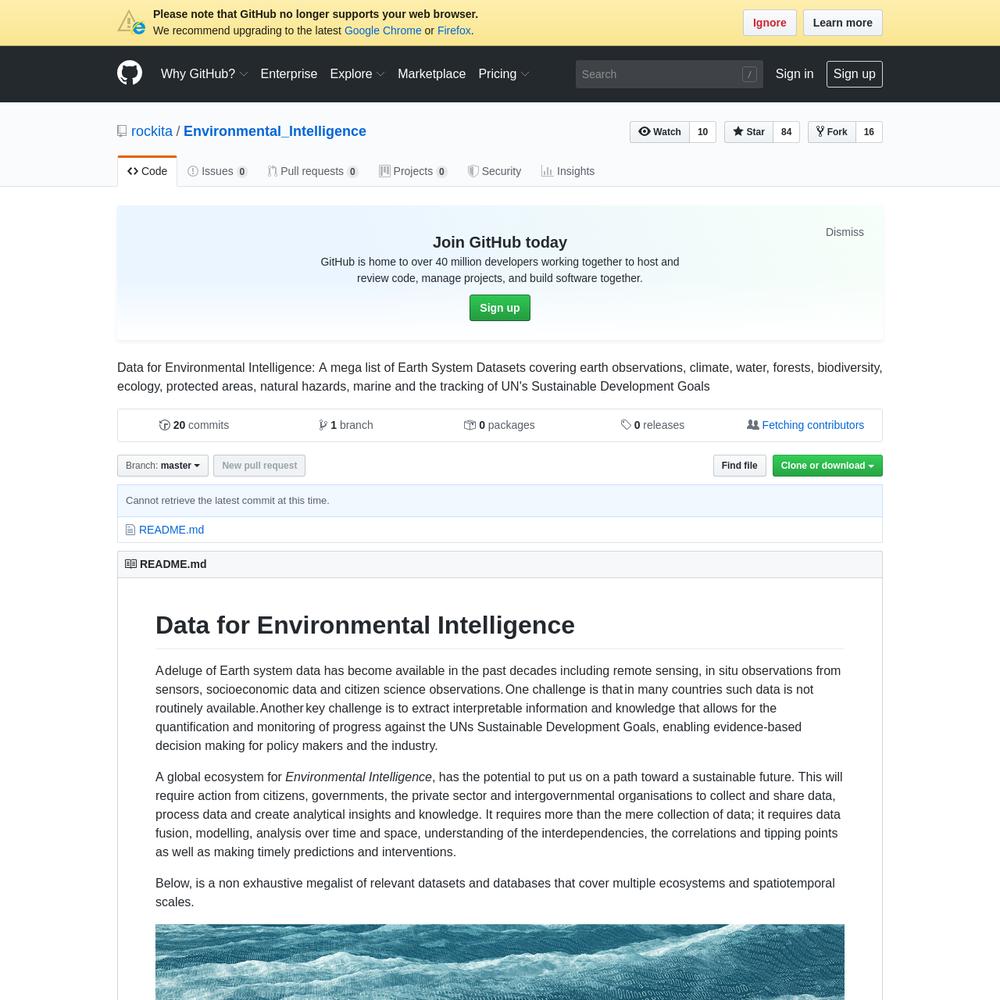Viewport: 1000px width, 1000px height.
Task: Click the ocean waves image in README
Action: 499,962
